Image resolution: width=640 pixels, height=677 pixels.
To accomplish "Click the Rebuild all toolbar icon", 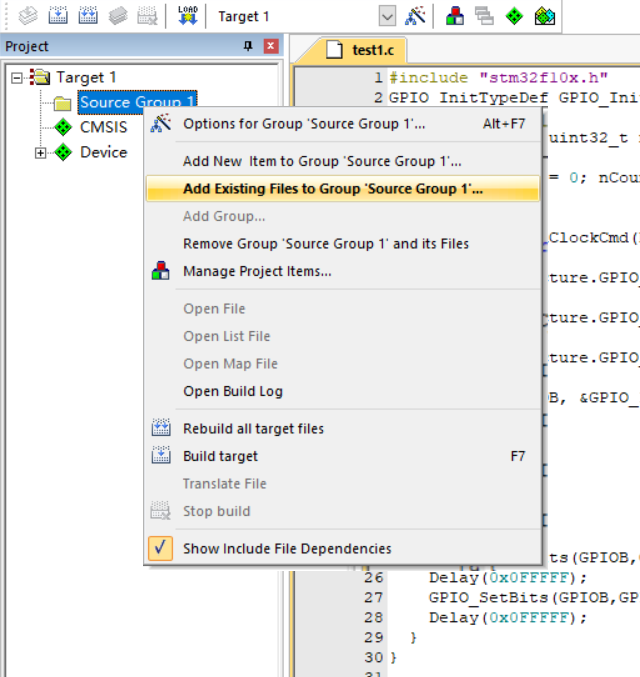I will pos(88,16).
